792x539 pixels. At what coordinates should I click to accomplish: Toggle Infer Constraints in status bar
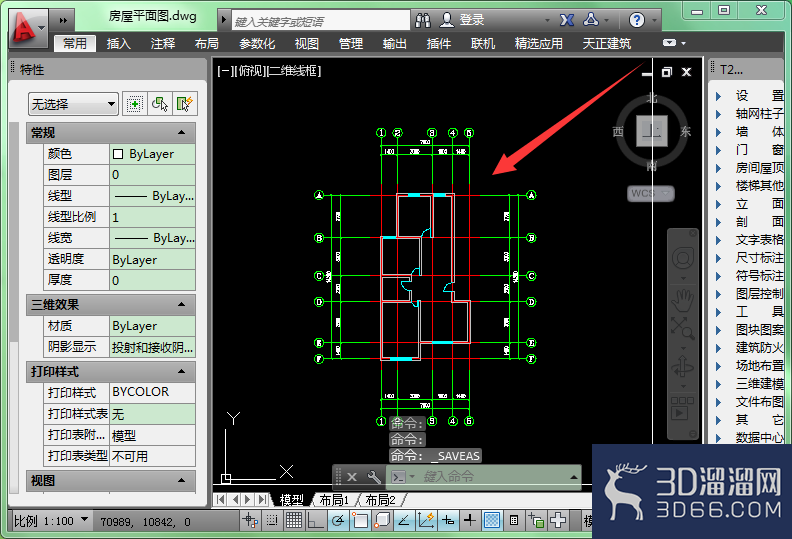pyautogui.click(x=251, y=520)
